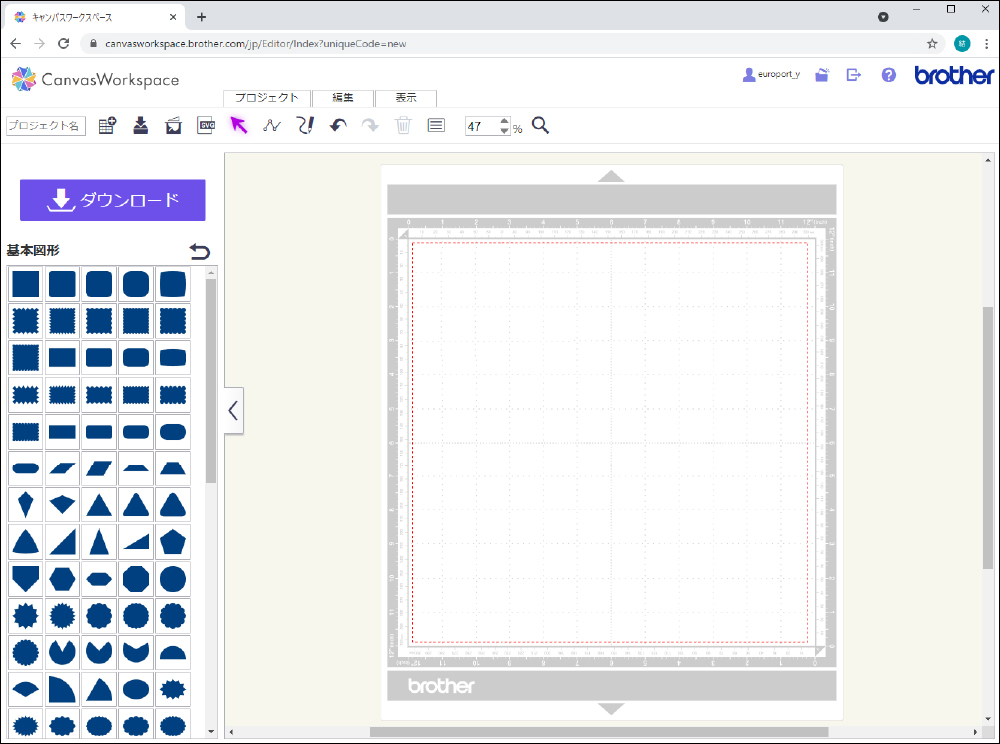Click the logout icon in the header

click(854, 75)
